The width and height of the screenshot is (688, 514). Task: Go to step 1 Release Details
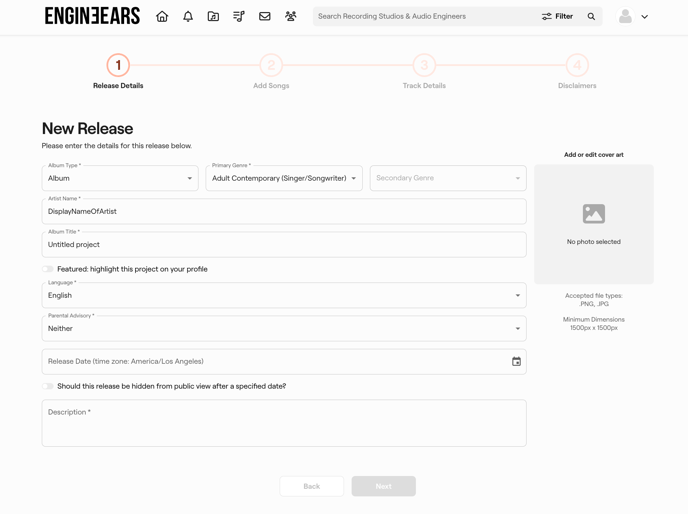click(x=118, y=66)
